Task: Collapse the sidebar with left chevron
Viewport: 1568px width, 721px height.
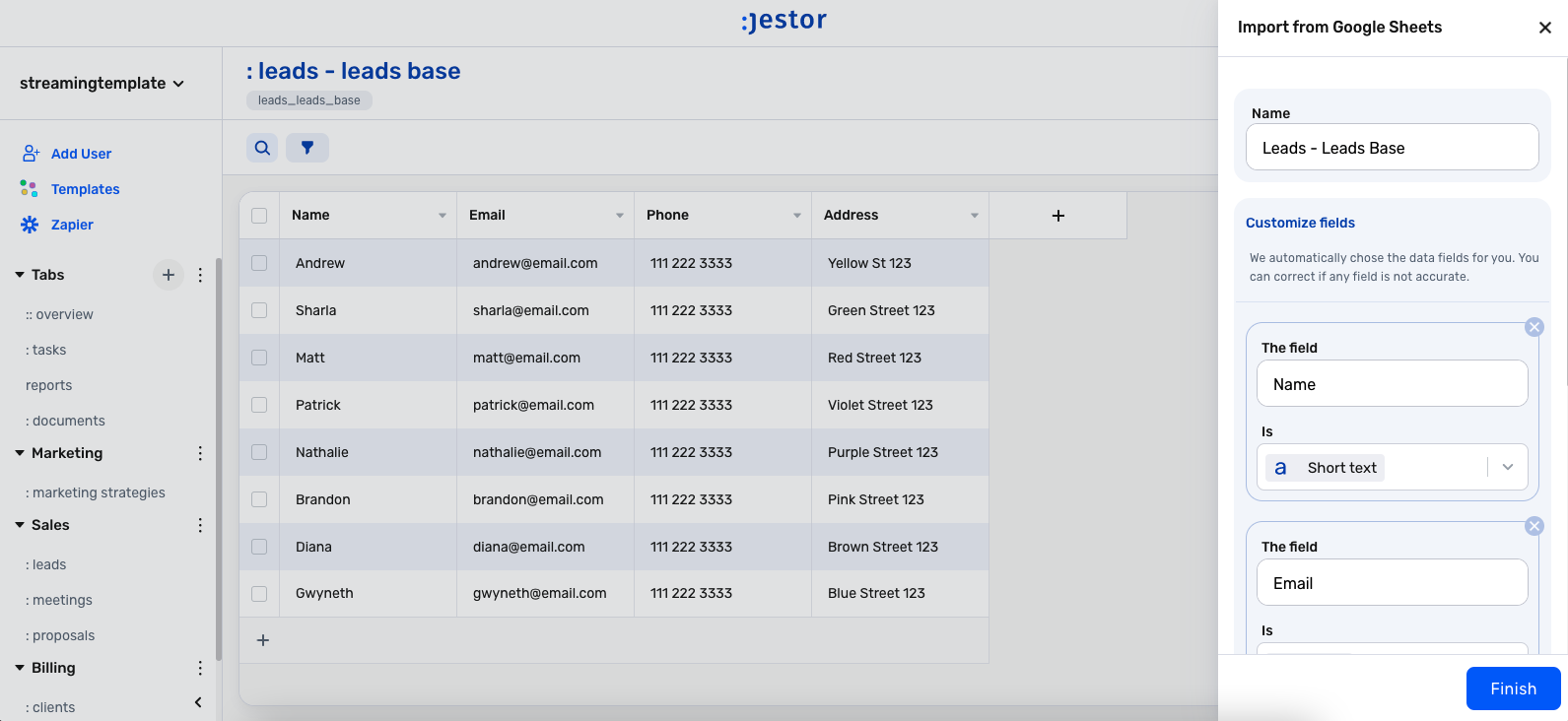Action: coord(198,702)
